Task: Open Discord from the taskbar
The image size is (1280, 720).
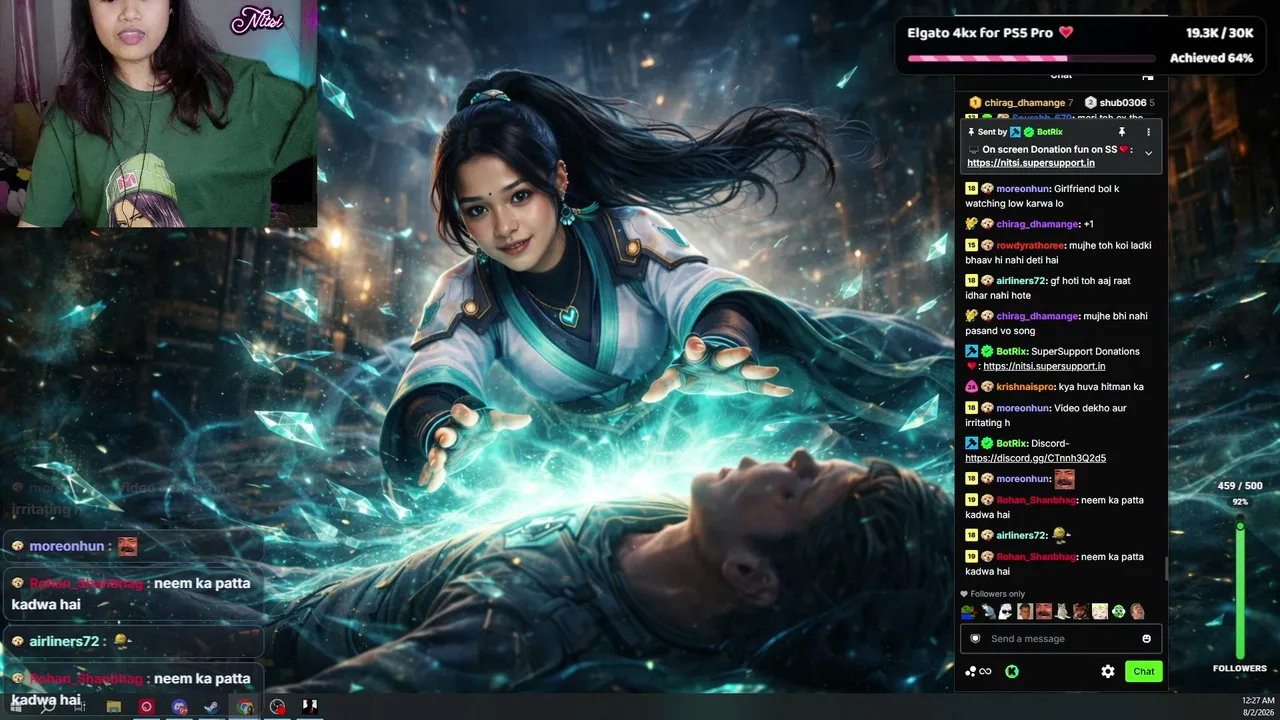Action: [179, 706]
